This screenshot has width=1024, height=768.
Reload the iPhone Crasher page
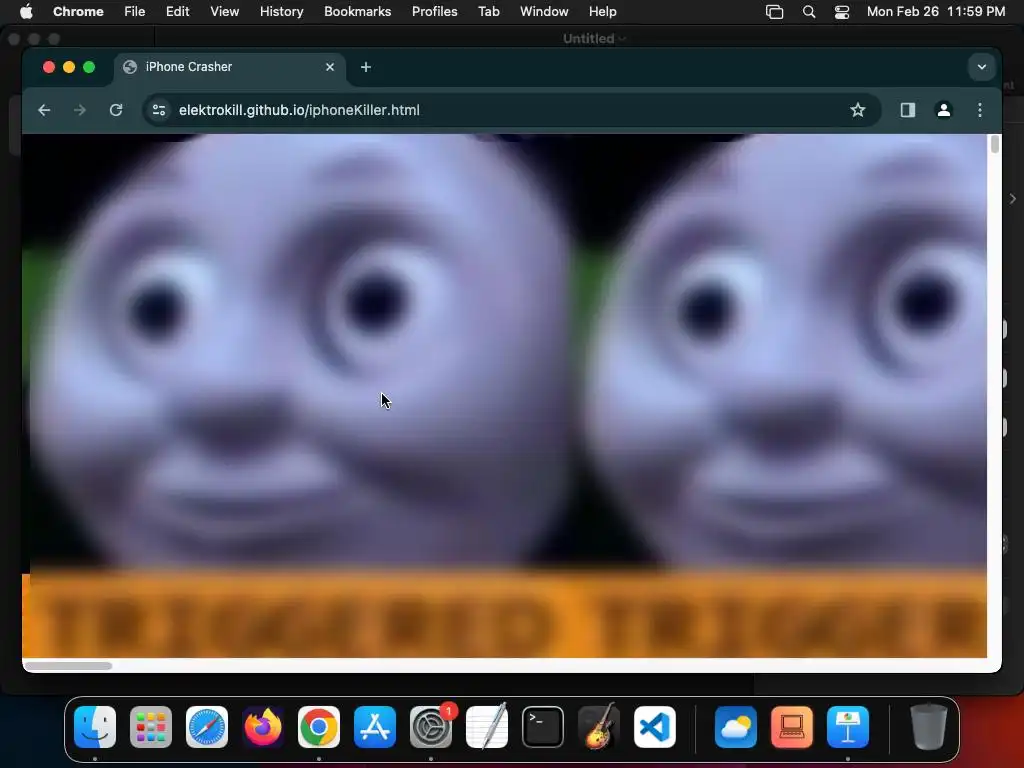116,110
